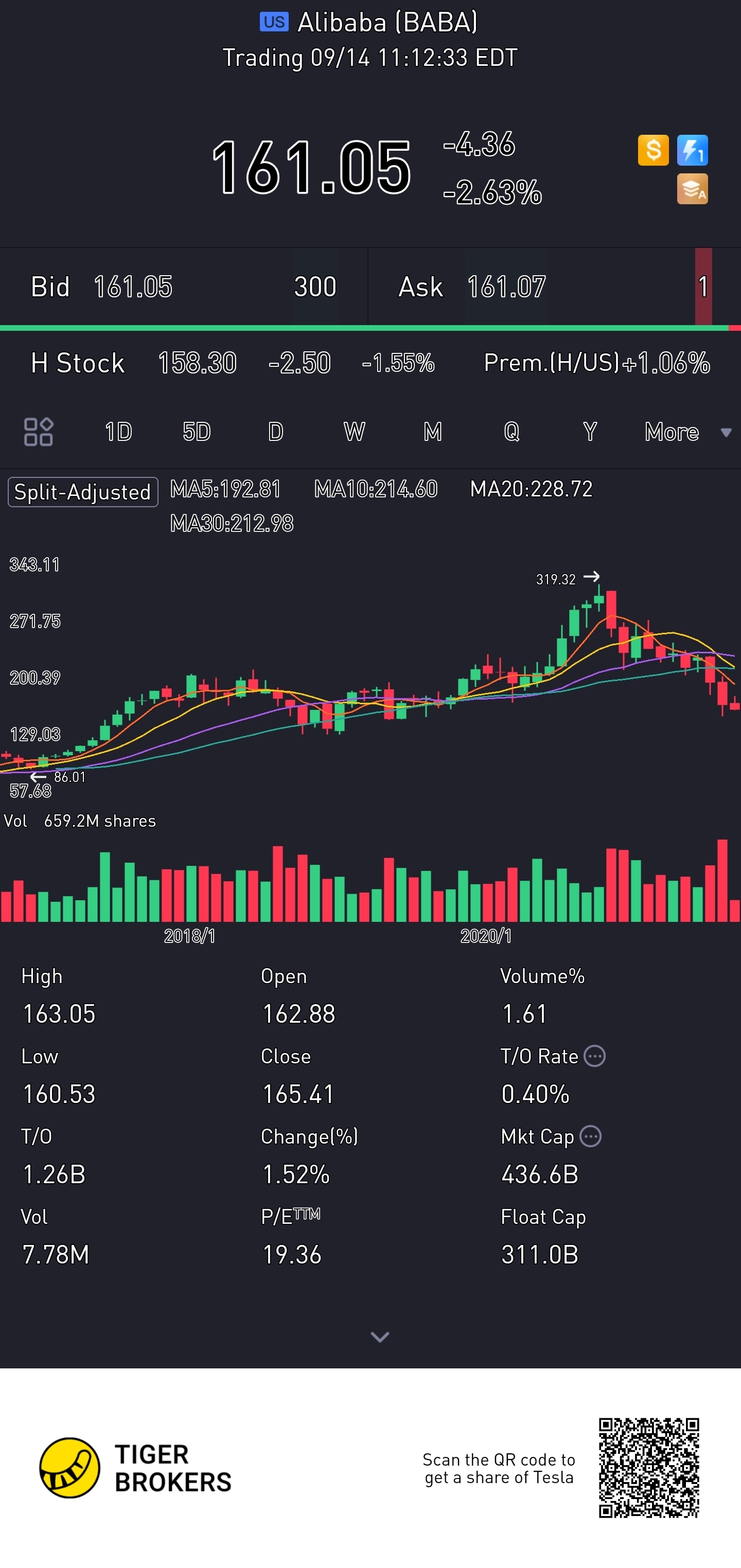Open the More timeframe dropdown
The height and width of the screenshot is (1568, 741).
687,432
